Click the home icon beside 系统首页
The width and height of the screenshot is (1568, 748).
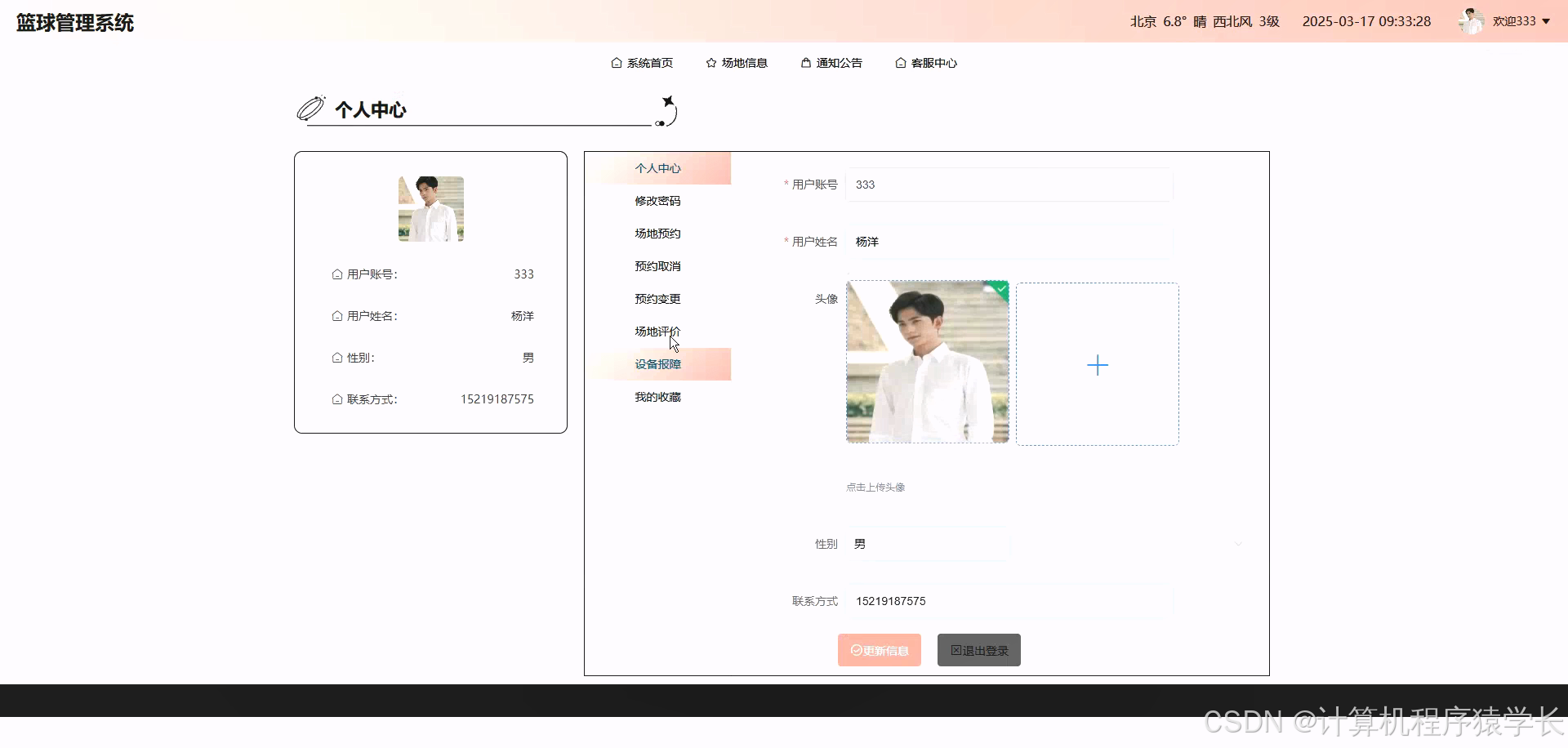(617, 63)
